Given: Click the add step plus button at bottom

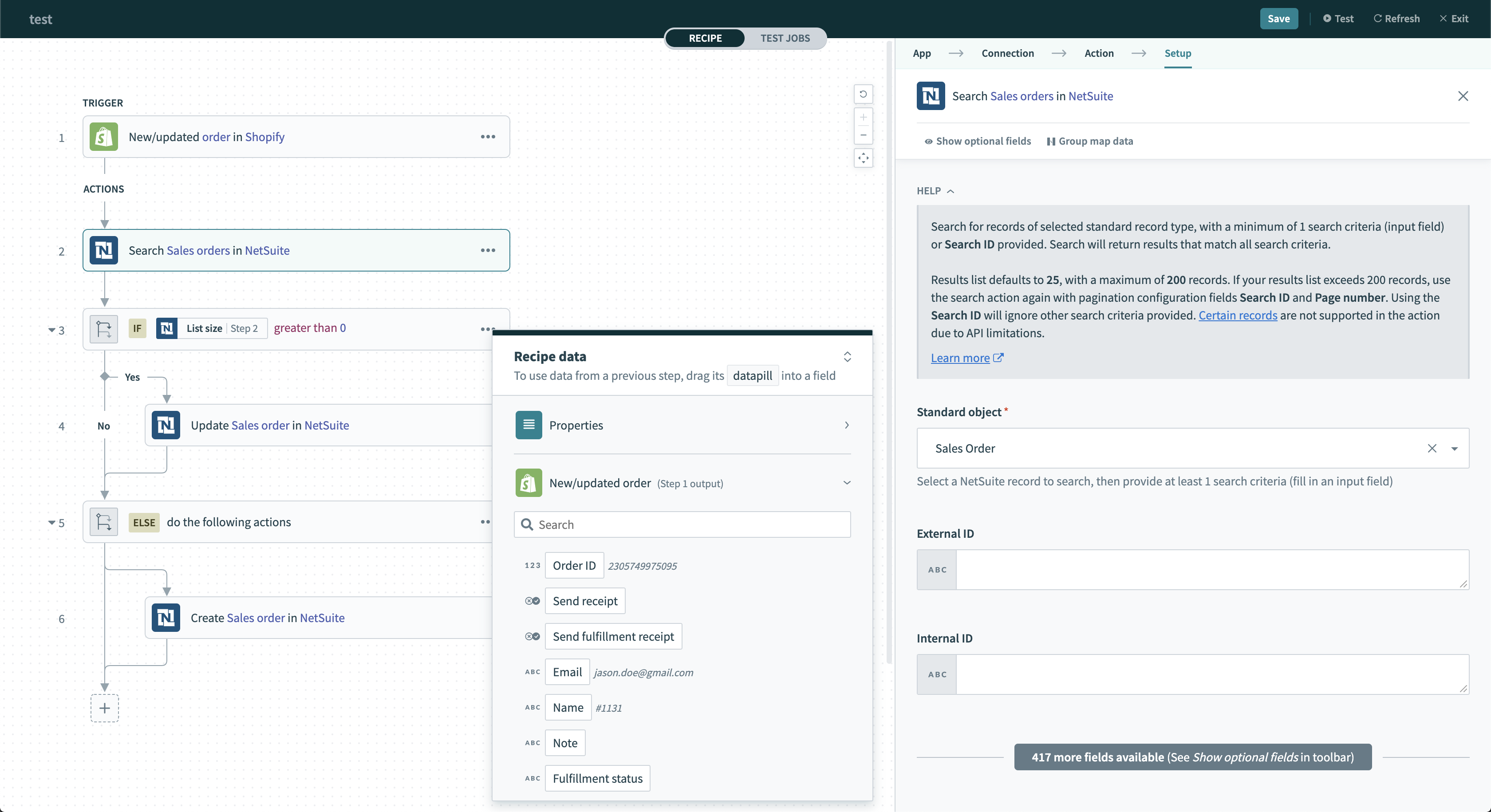Looking at the screenshot, I should pos(104,708).
